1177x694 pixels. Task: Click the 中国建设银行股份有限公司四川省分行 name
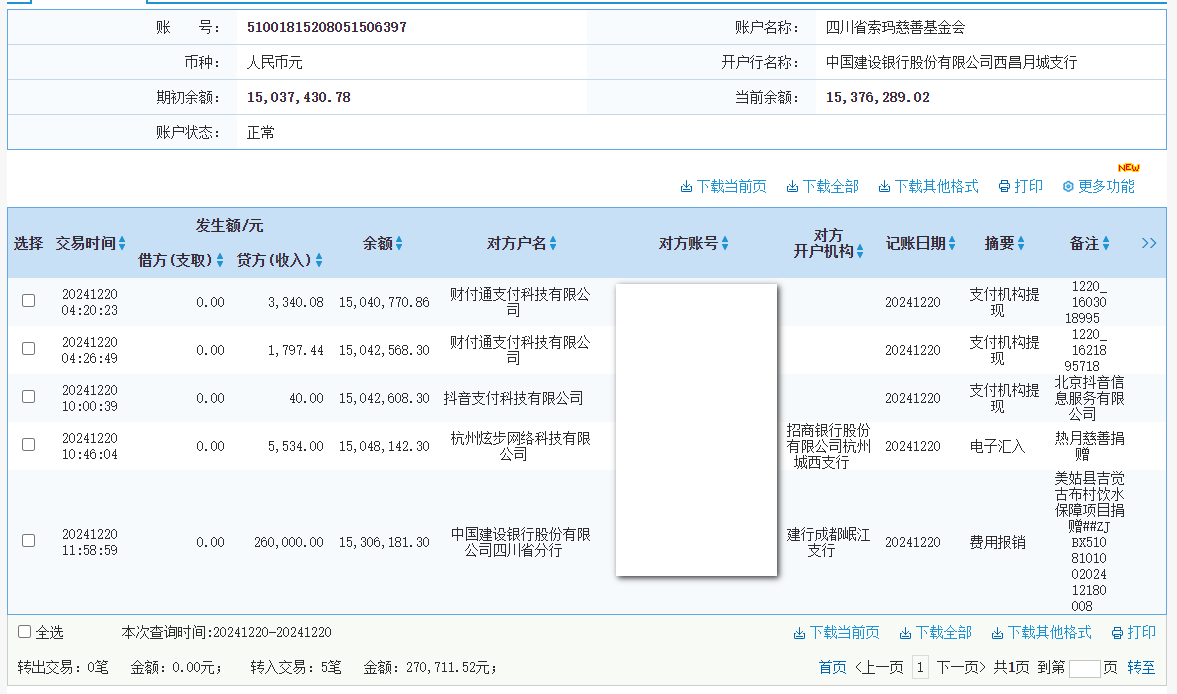point(520,542)
